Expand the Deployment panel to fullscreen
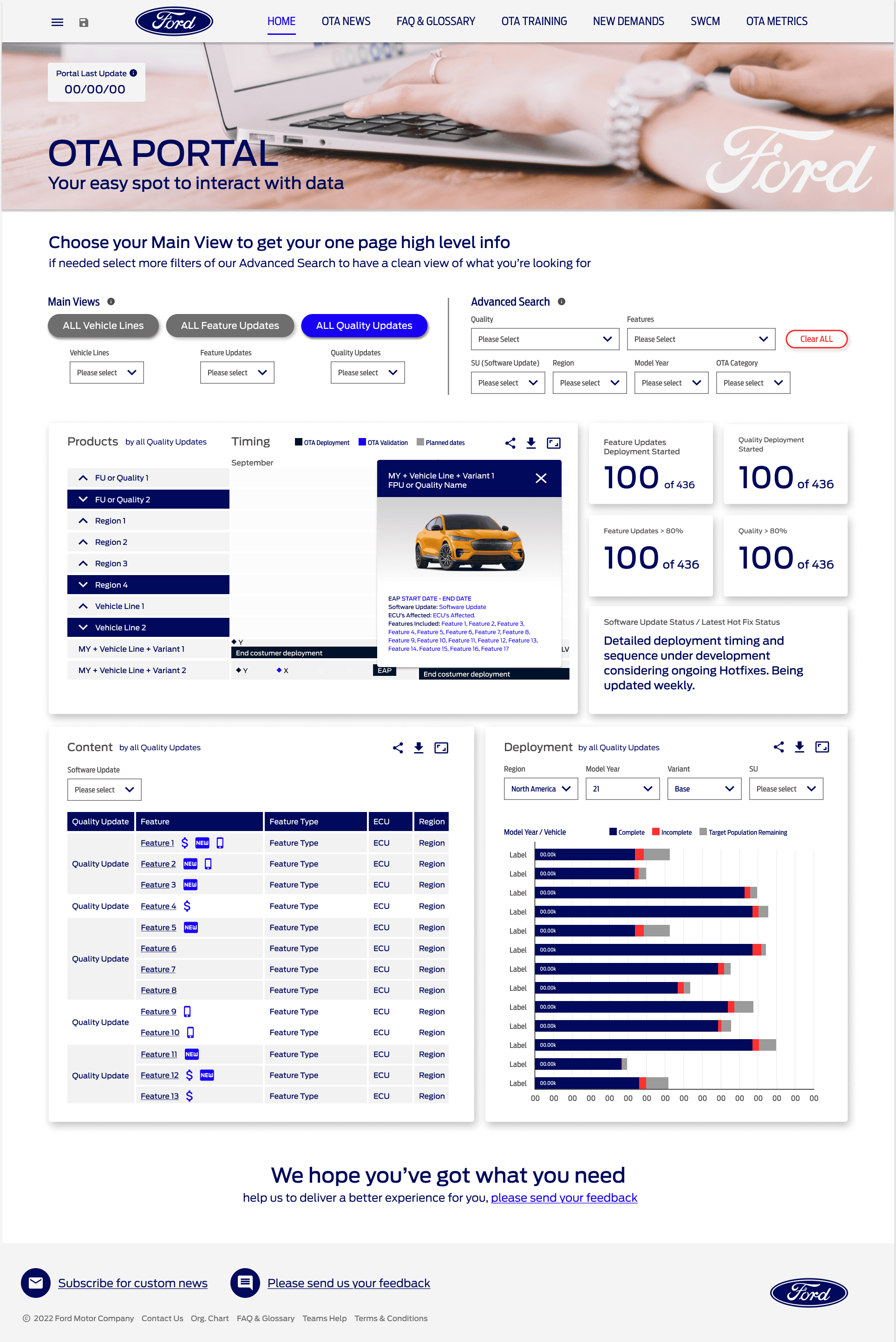This screenshot has height=1342, width=896. click(x=822, y=746)
